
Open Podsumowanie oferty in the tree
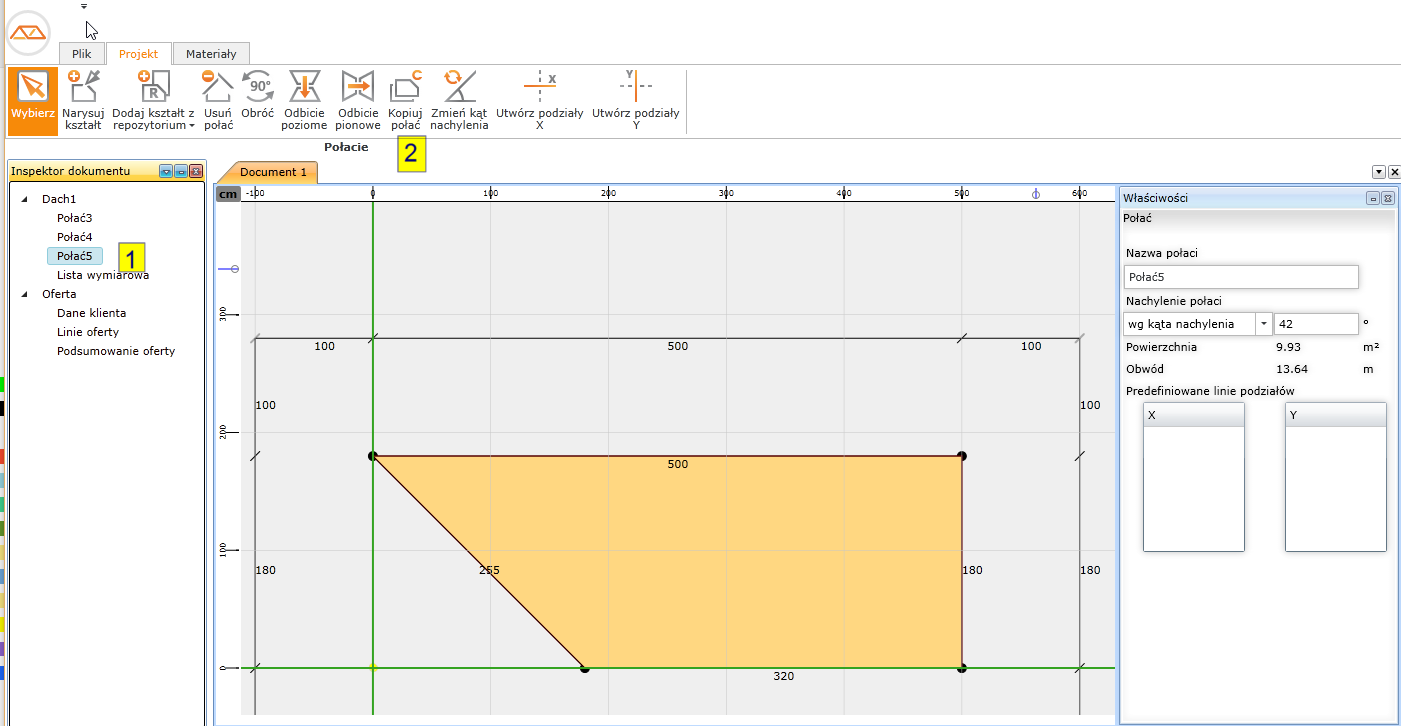[116, 351]
